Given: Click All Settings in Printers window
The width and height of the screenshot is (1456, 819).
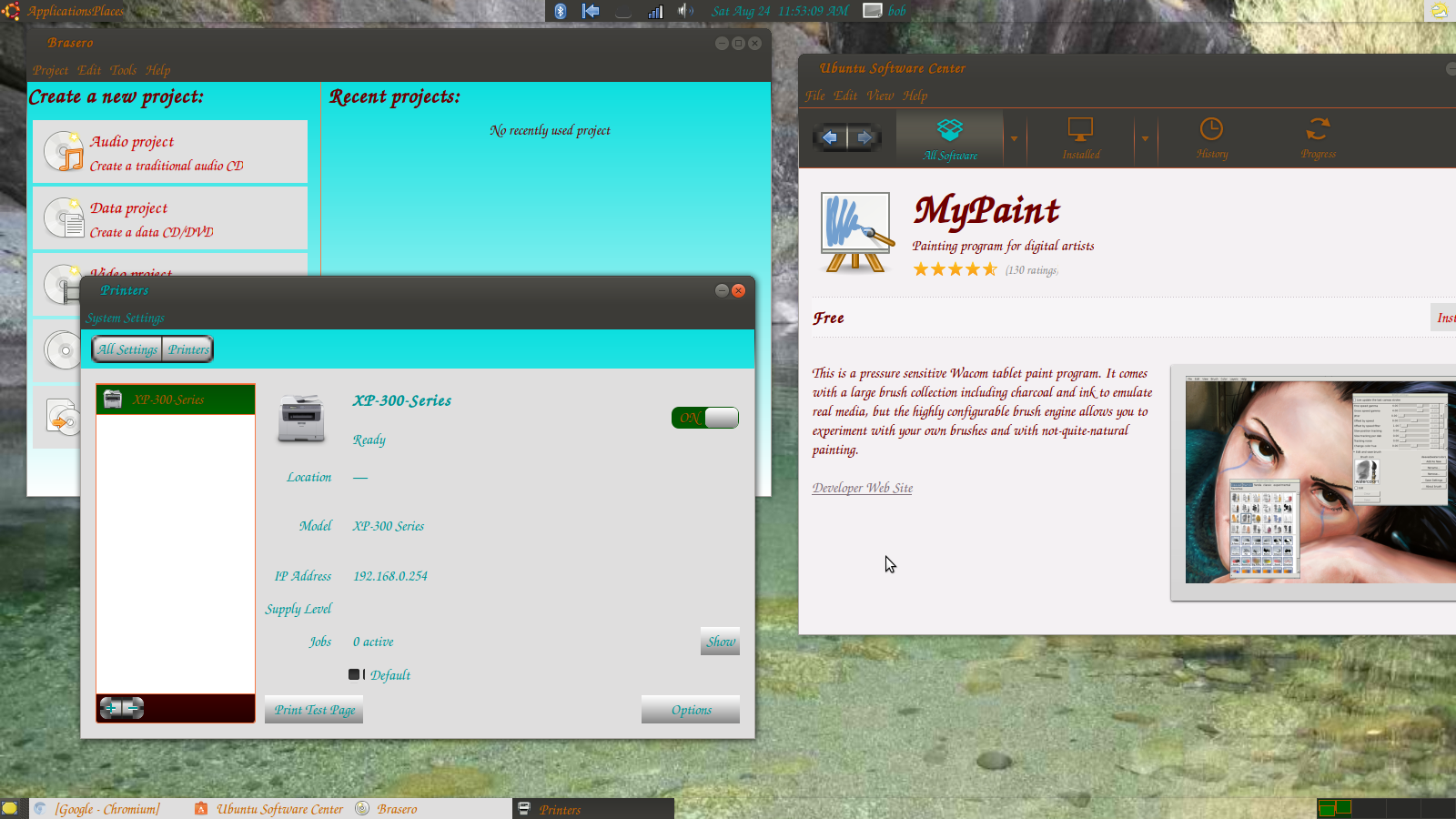Looking at the screenshot, I should 127,349.
